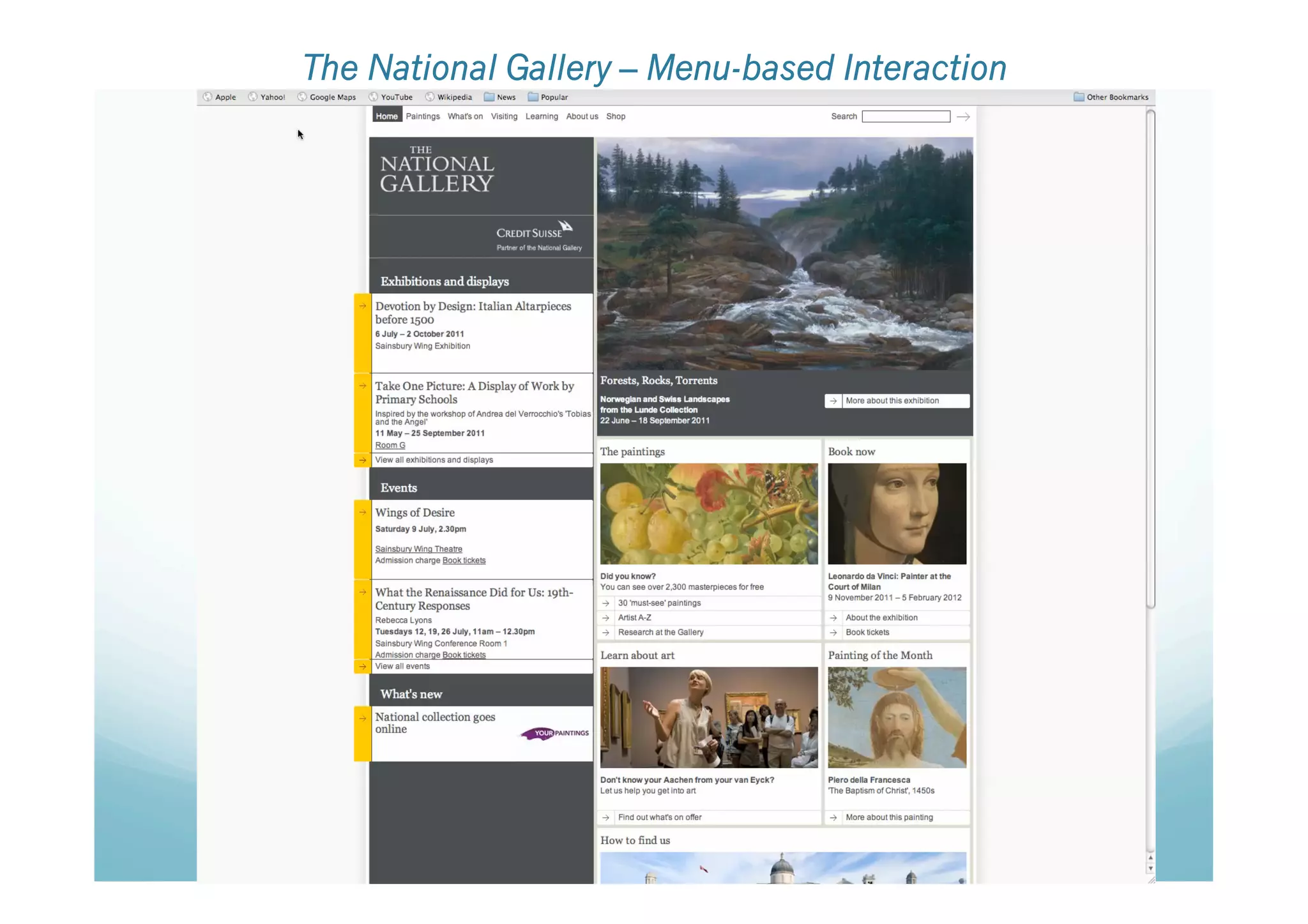
Task: Click the Learn about art photo thumbnail
Action: (x=709, y=718)
